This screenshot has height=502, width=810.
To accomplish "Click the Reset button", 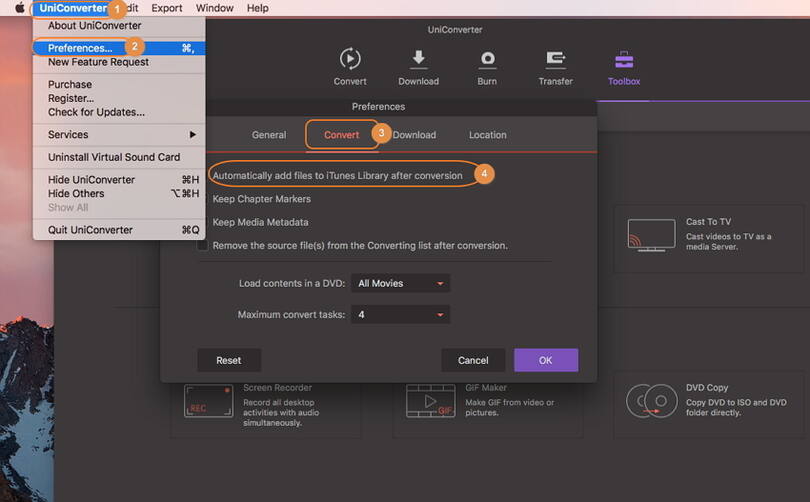I will 229,360.
